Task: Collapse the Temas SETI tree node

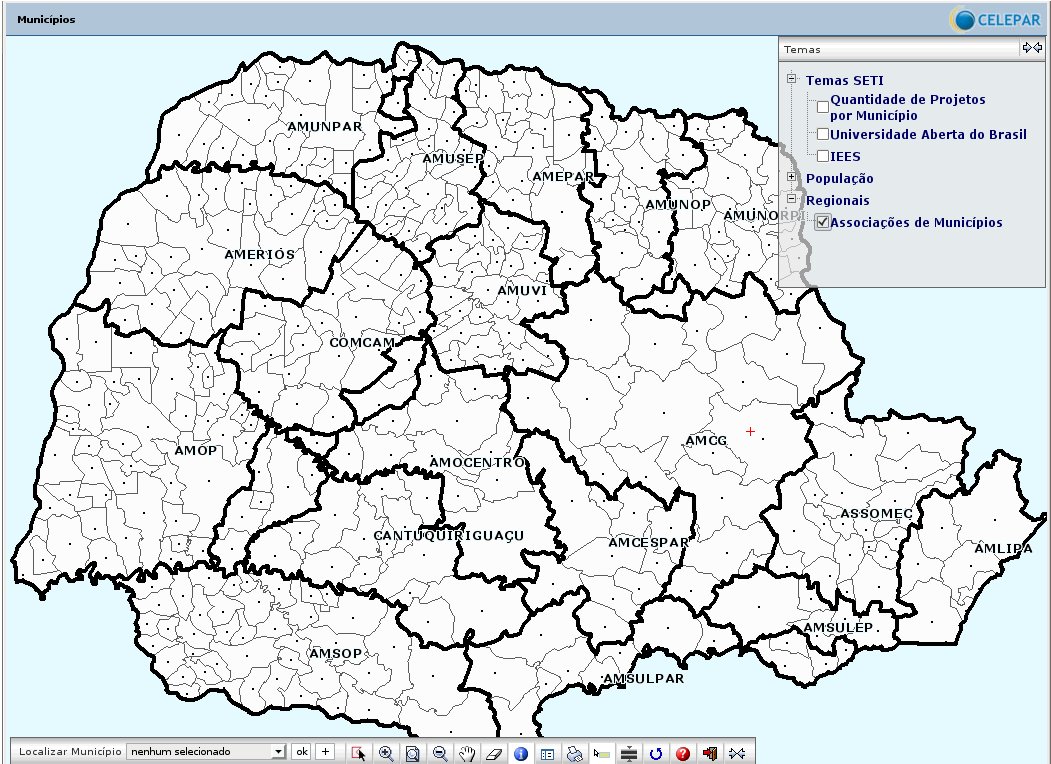Action: [x=791, y=79]
